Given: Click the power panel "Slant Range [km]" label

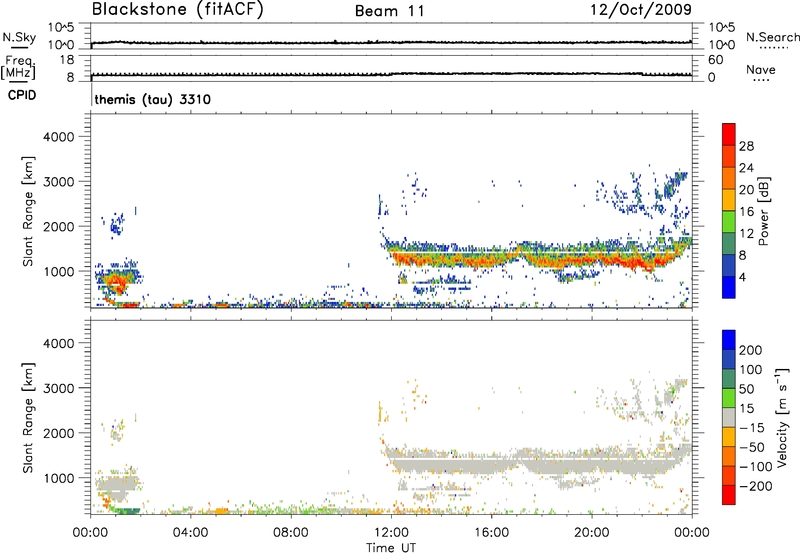Looking at the screenshot, I should tap(28, 211).
